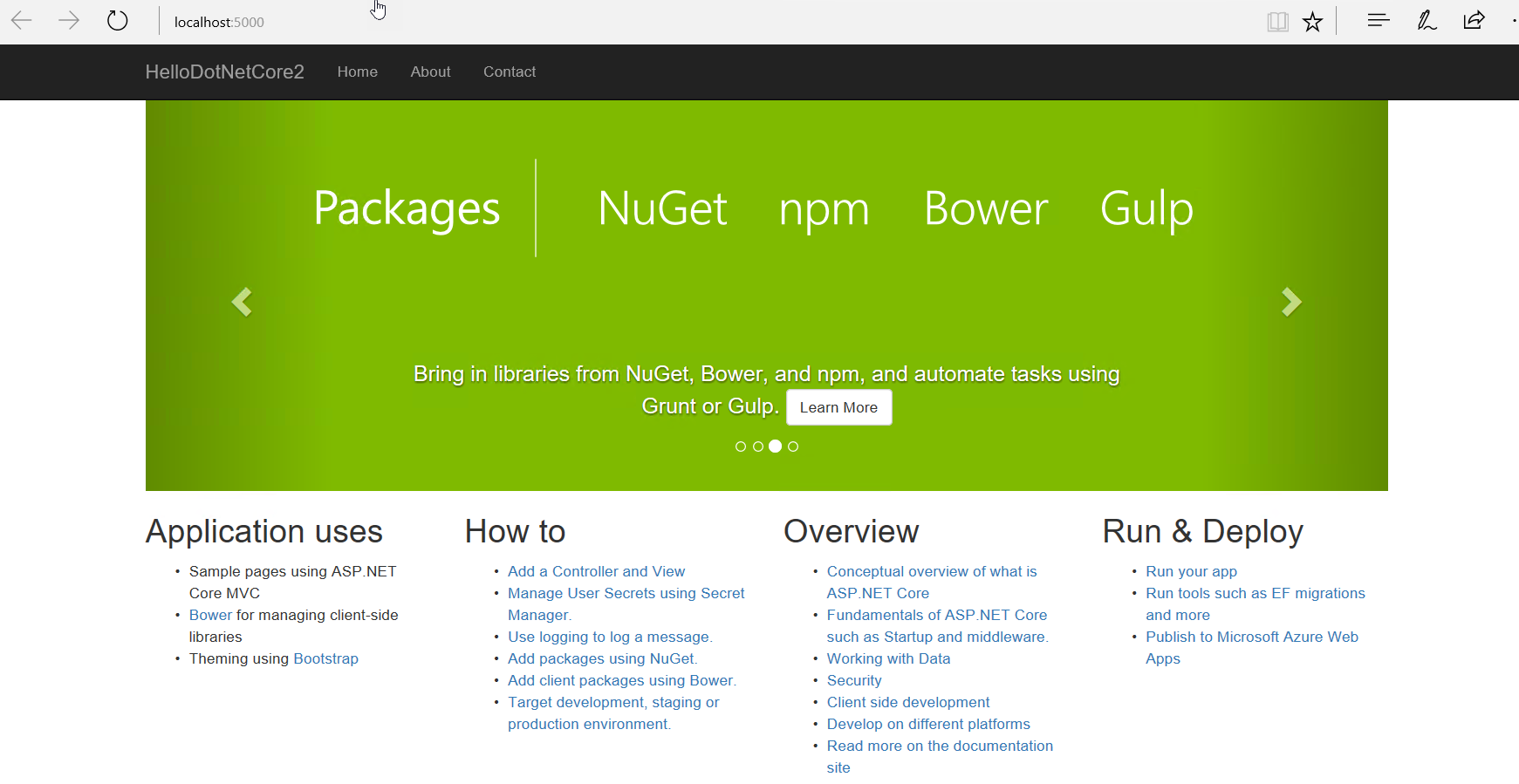Add page to favorites star icon
Viewport: 1519px width, 784px height.
point(1312,22)
